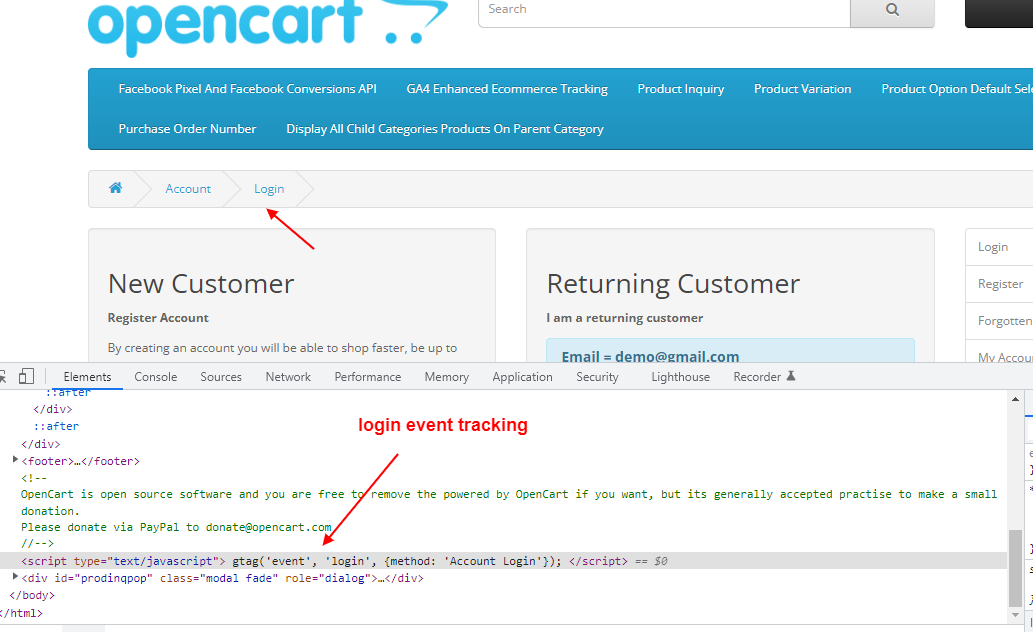
Task: Switch to the Console tab
Action: [x=155, y=376]
